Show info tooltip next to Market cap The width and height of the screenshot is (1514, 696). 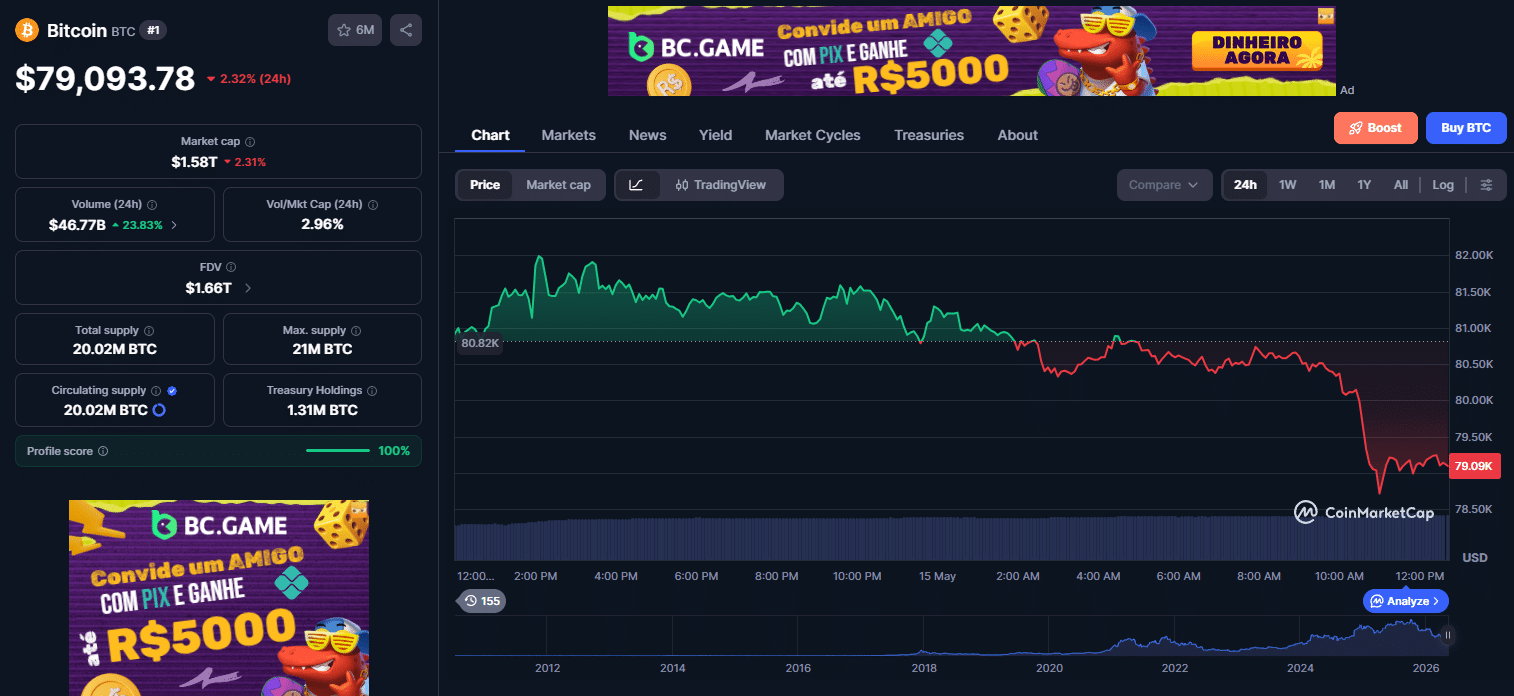point(250,142)
